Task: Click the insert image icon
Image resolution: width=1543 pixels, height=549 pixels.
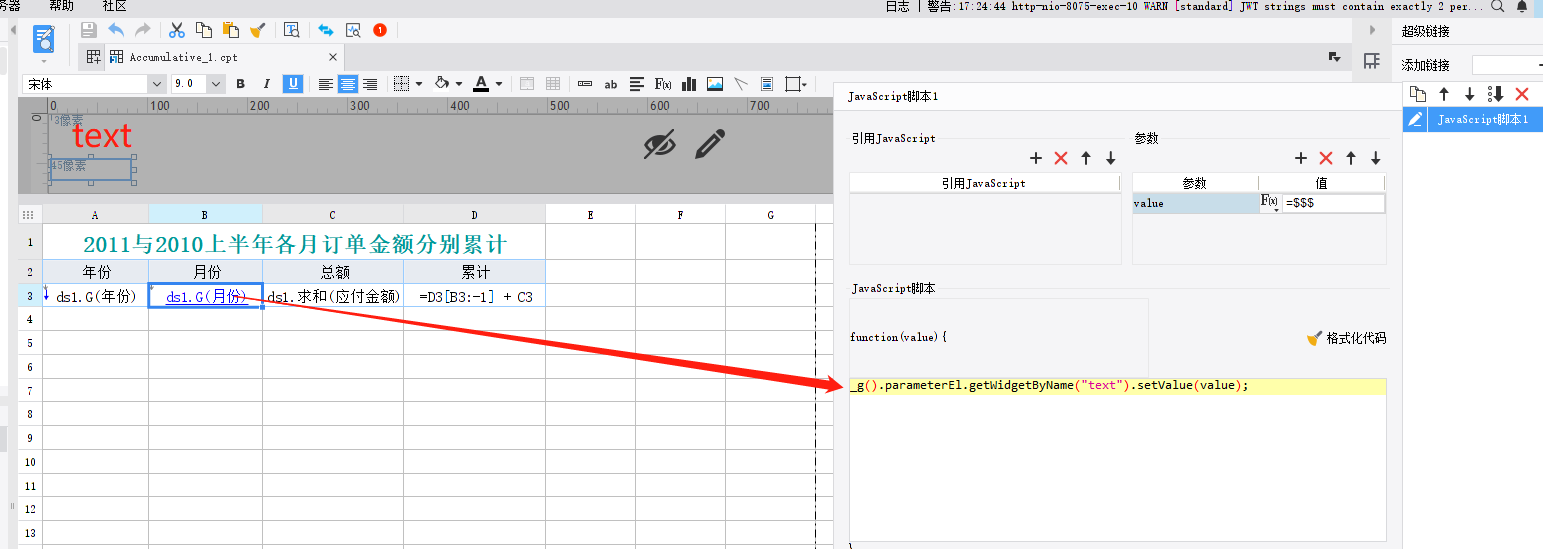Action: pyautogui.click(x=715, y=84)
